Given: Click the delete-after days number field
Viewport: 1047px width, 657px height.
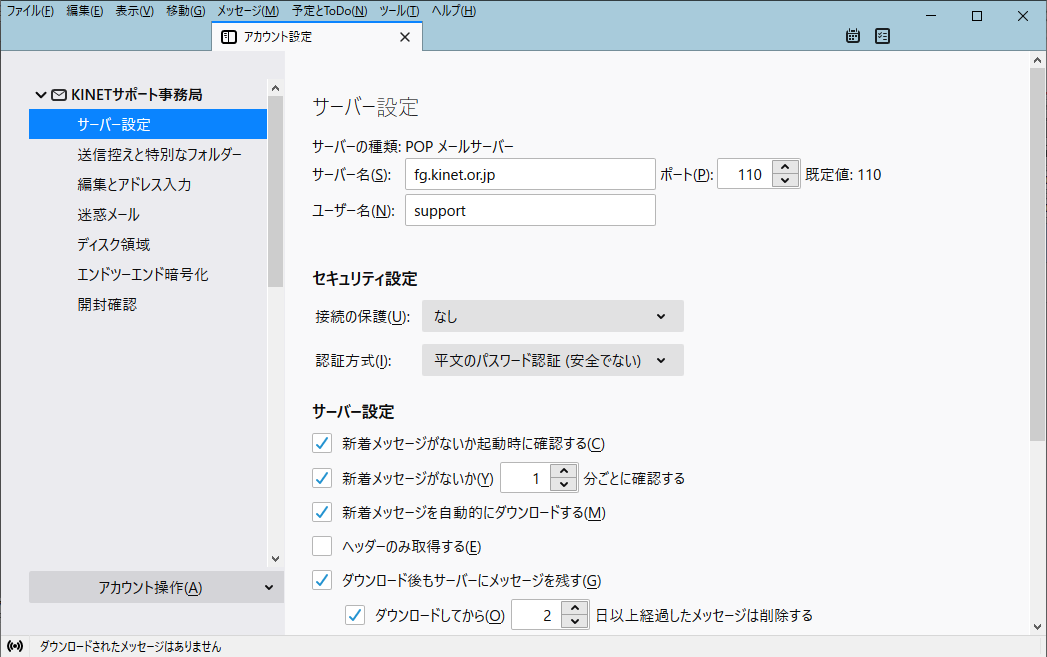Looking at the screenshot, I should 537,615.
